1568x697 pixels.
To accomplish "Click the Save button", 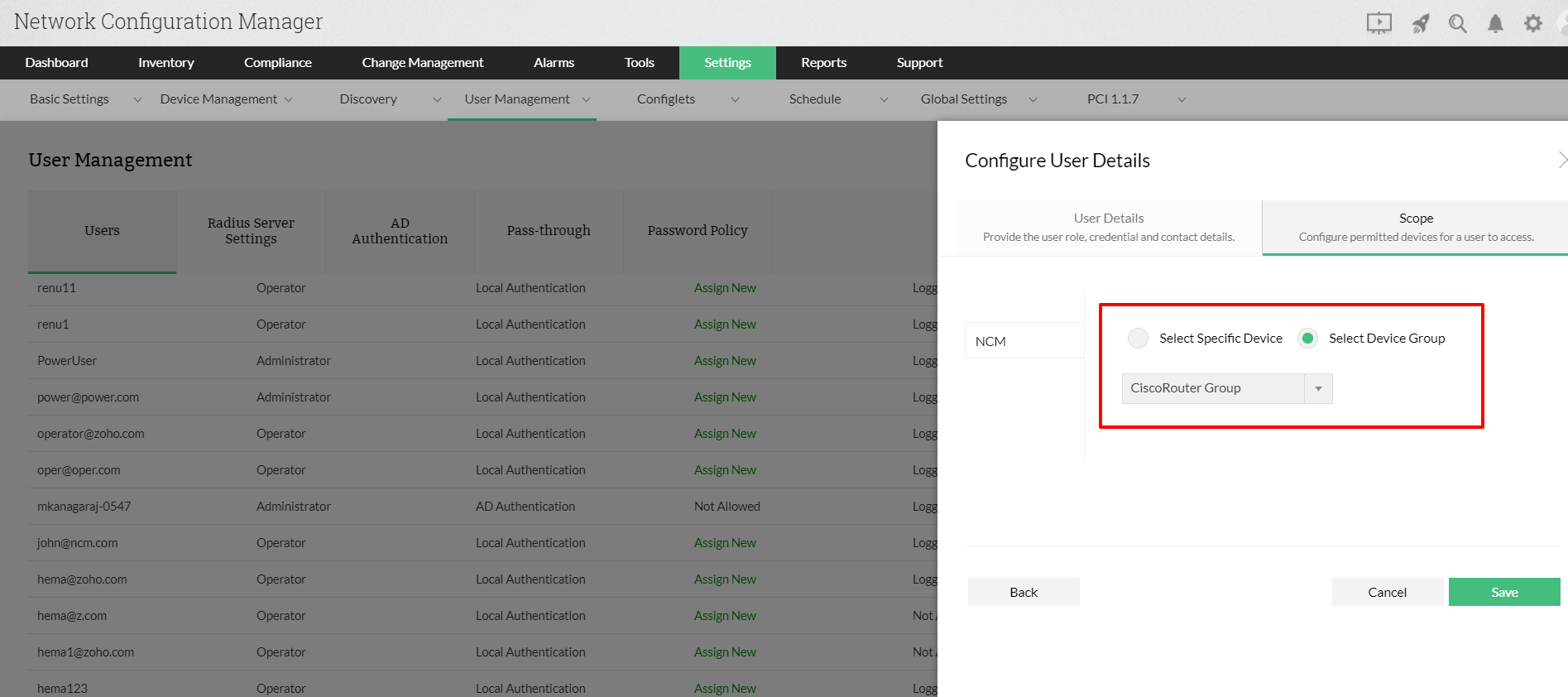I will click(1504, 592).
